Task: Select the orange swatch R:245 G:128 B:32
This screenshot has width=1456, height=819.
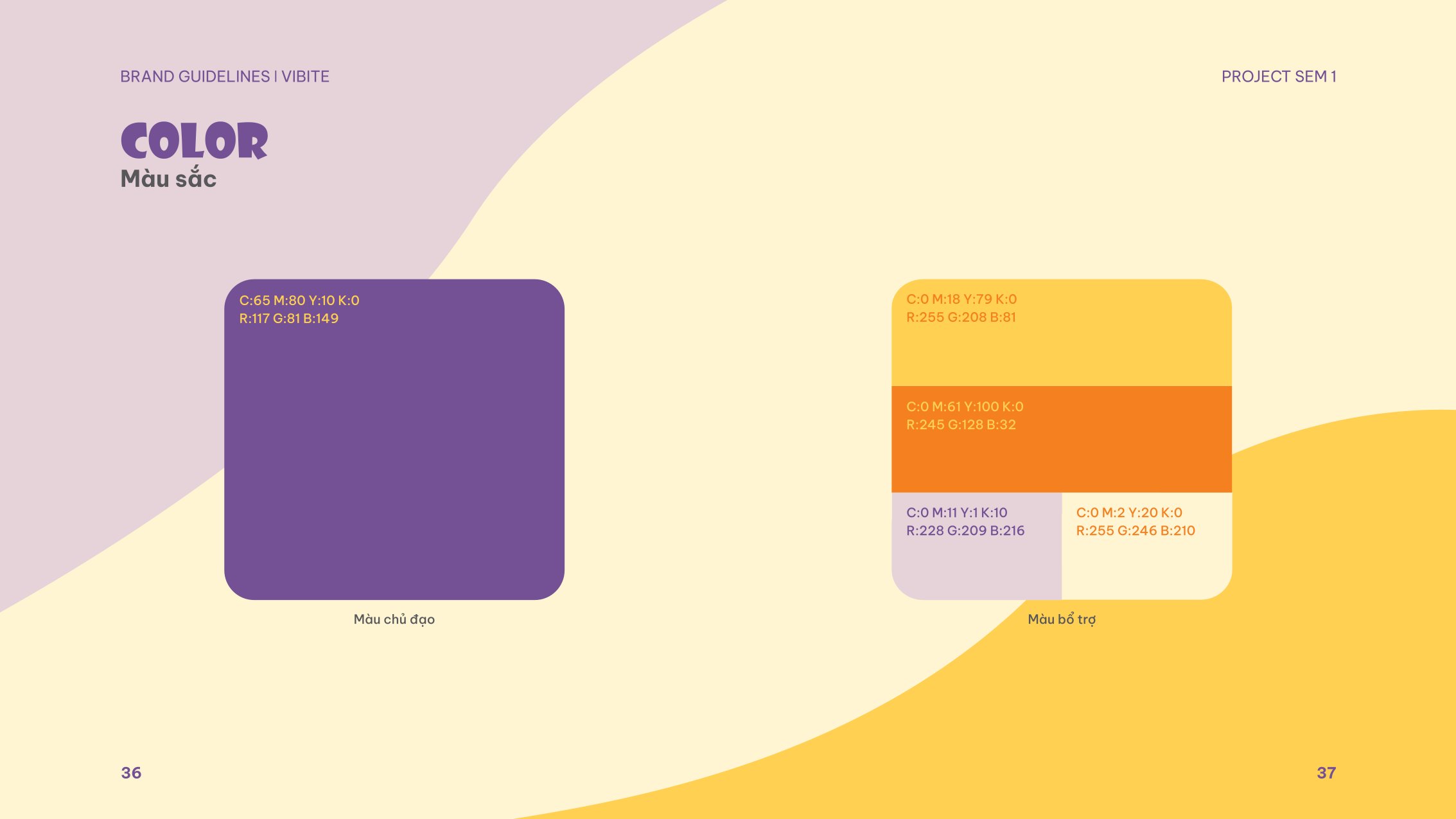Action: (x=1061, y=439)
